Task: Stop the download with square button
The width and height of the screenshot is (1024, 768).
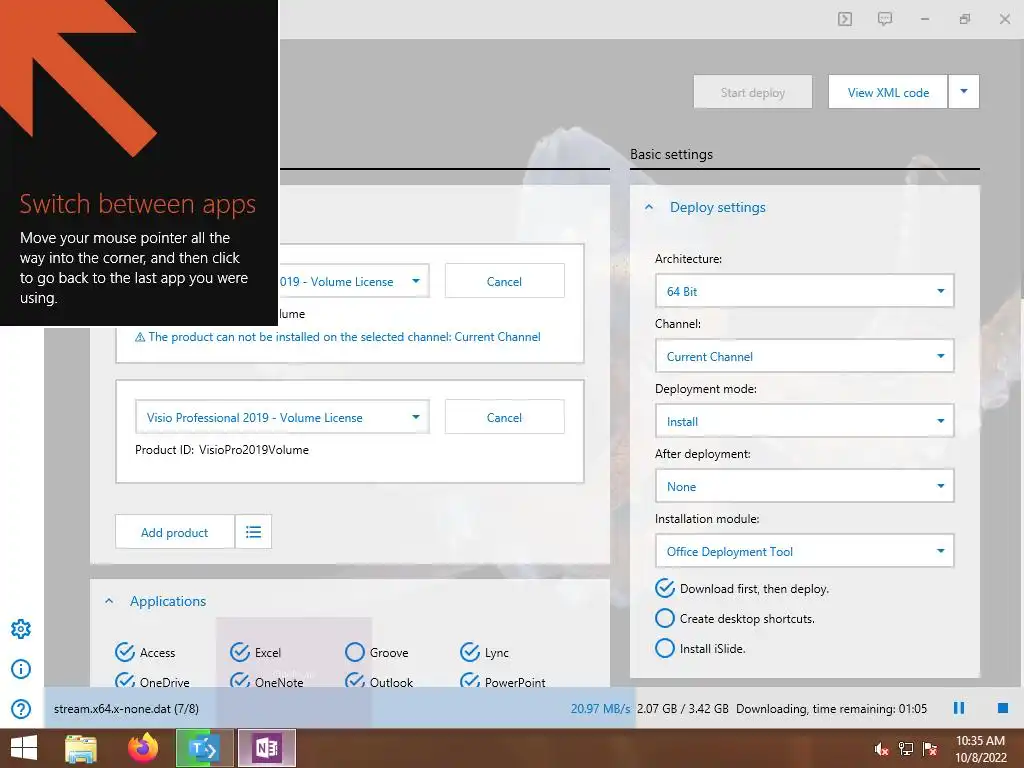Action: (1003, 708)
